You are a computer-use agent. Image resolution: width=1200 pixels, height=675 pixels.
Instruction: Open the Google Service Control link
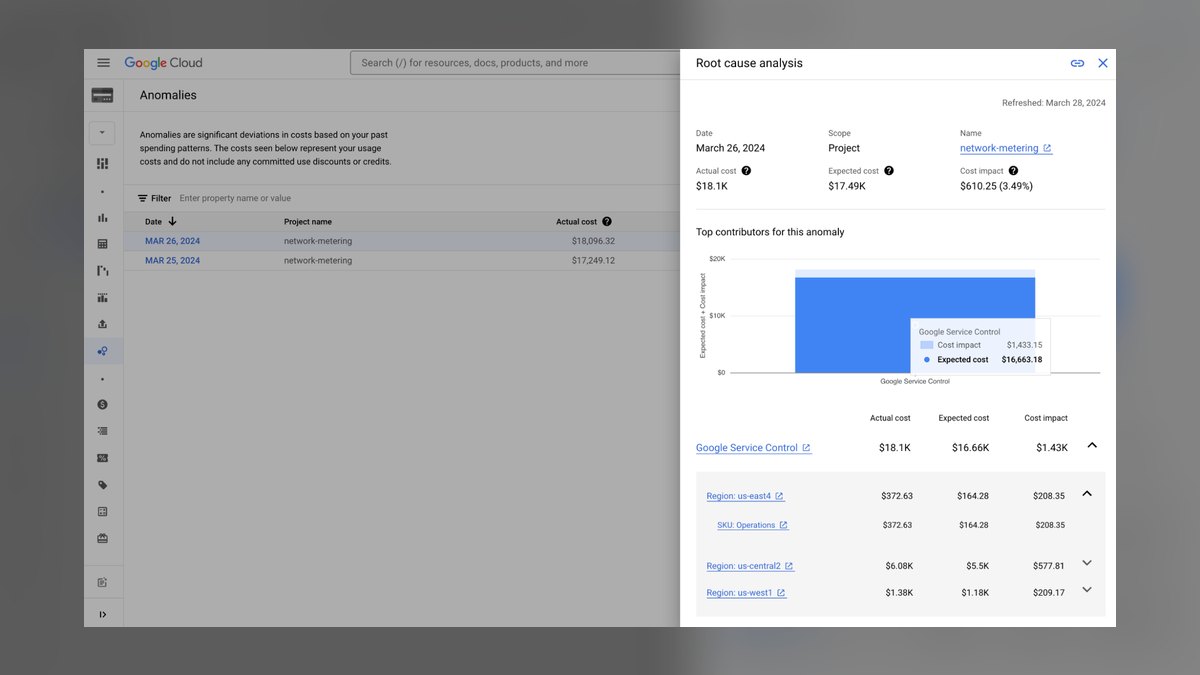753,448
